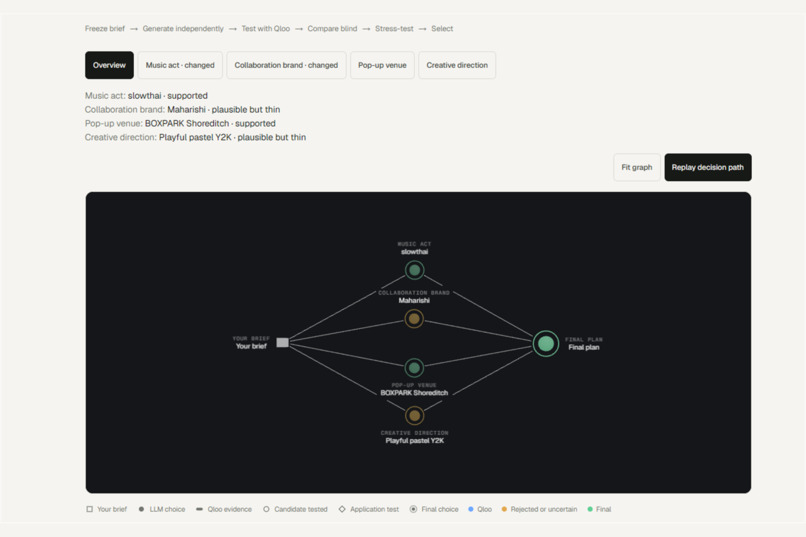806x537 pixels.
Task: Select the slowthai music act node
Action: pos(414,270)
